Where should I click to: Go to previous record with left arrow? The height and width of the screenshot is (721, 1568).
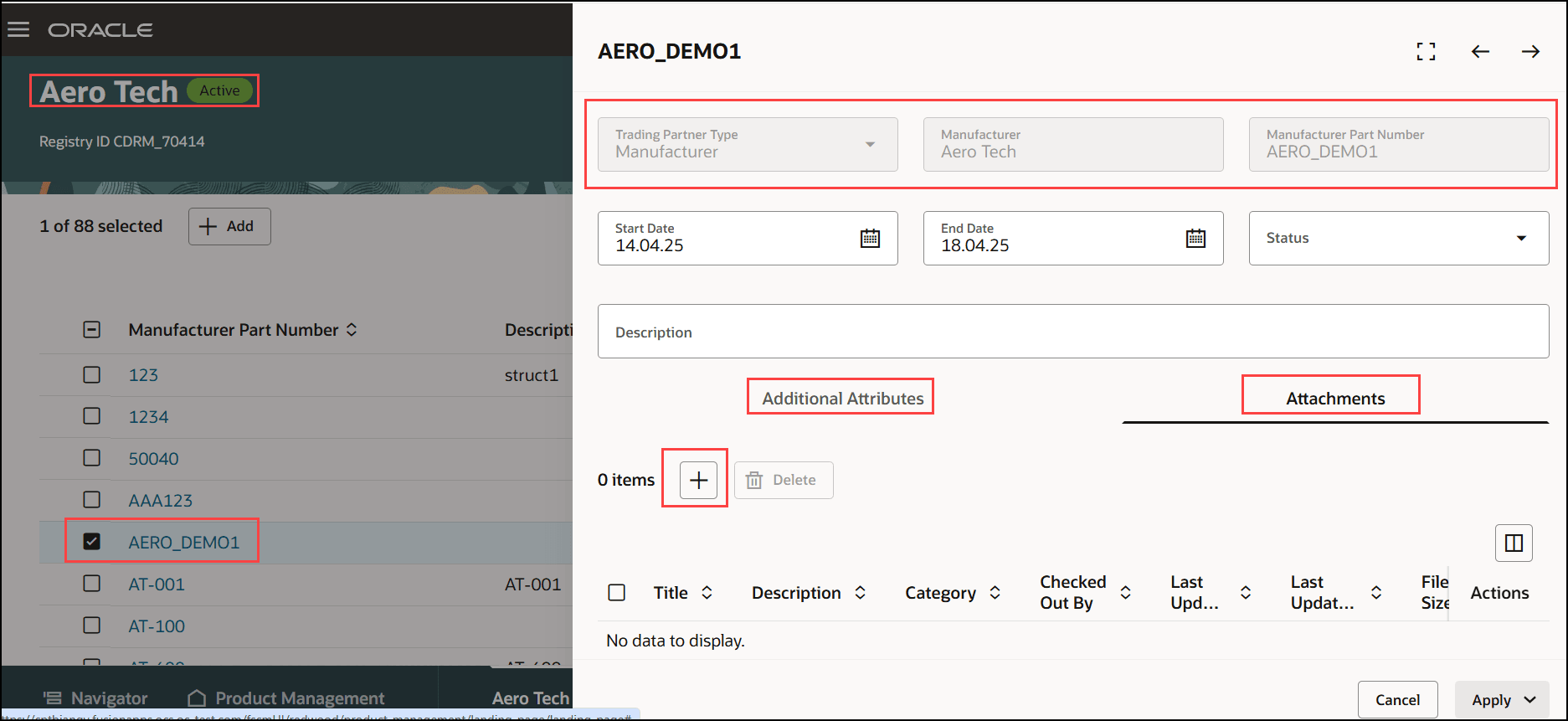click(1480, 52)
